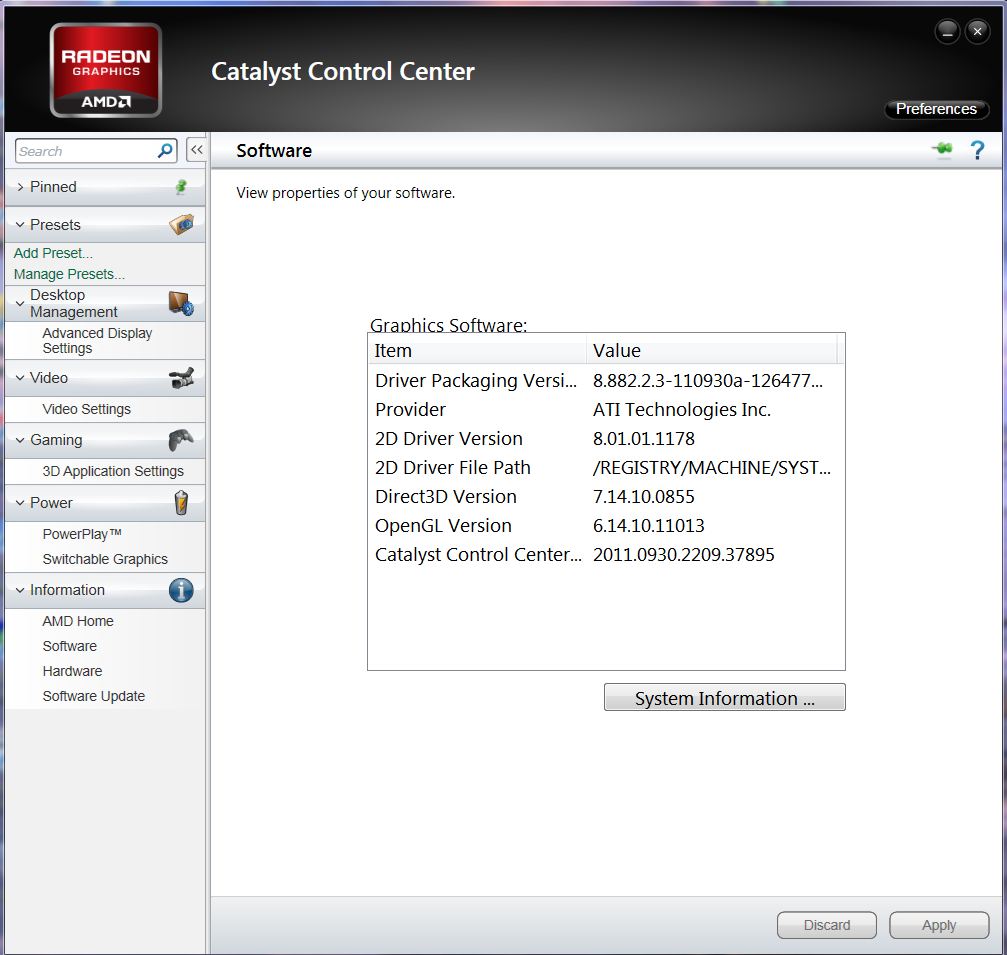1007x955 pixels.
Task: Pin the Software page using the green pin
Action: (943, 150)
